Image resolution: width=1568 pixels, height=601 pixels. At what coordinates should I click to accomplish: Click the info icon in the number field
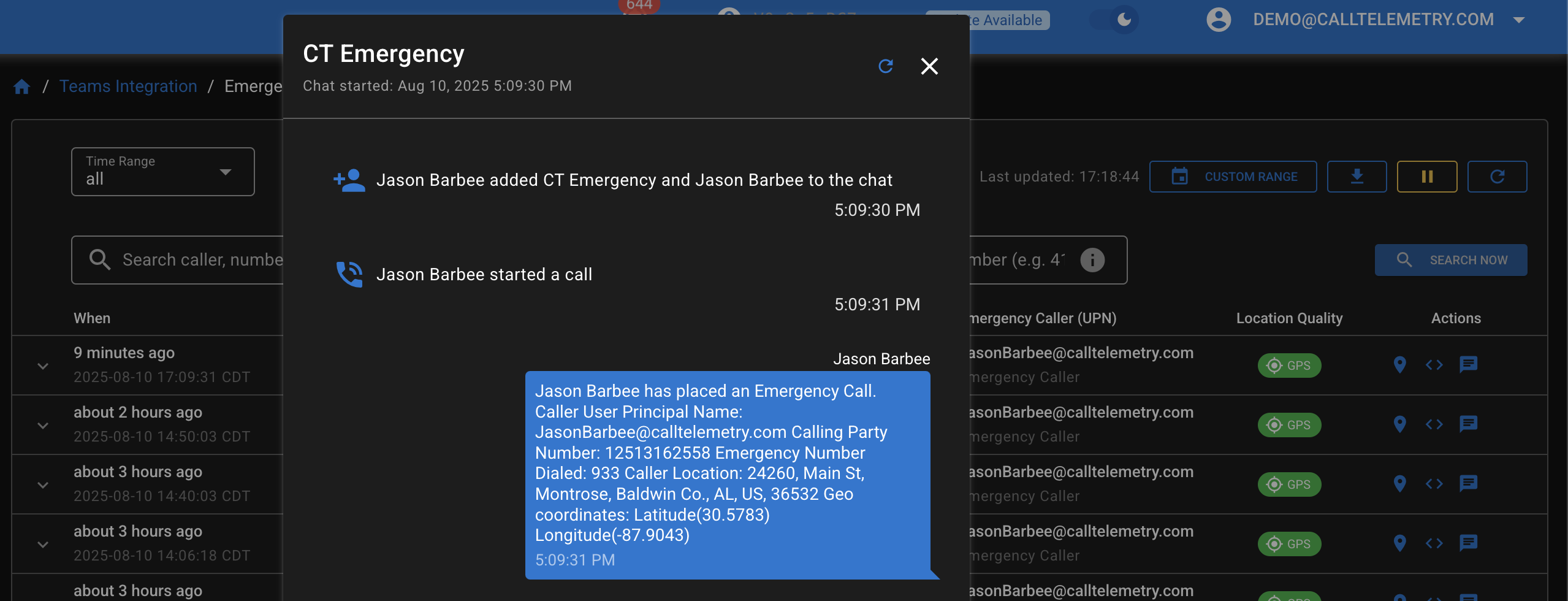(x=1092, y=260)
